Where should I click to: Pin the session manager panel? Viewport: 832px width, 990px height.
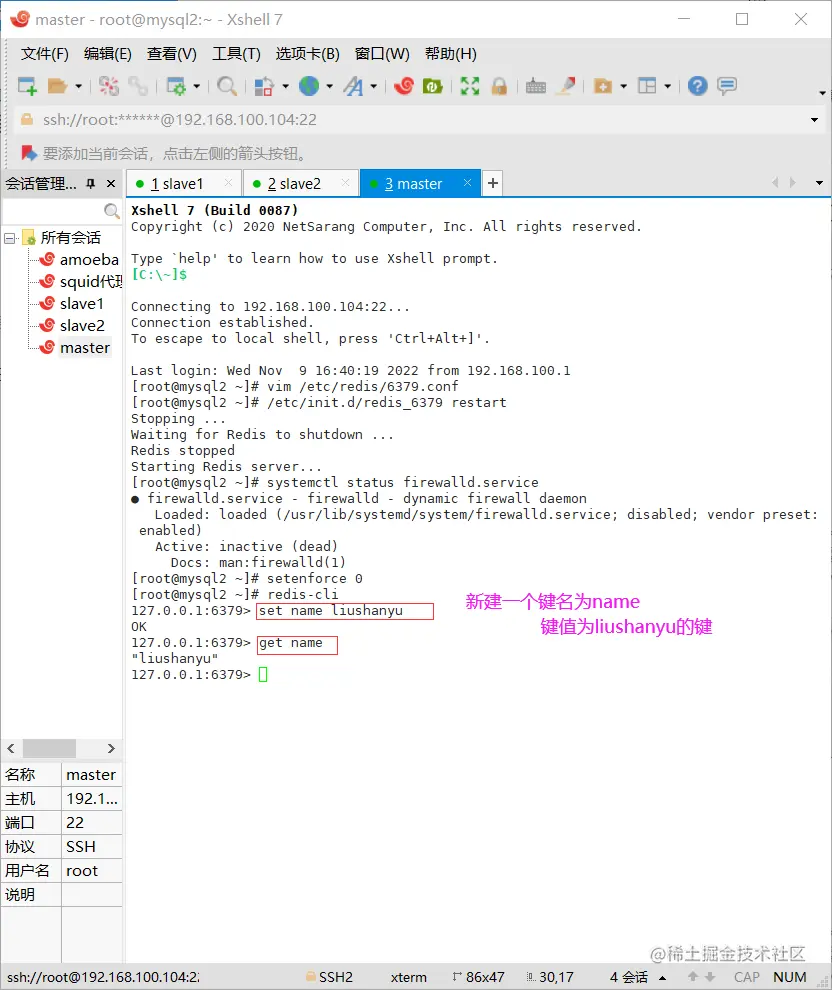tap(90, 183)
